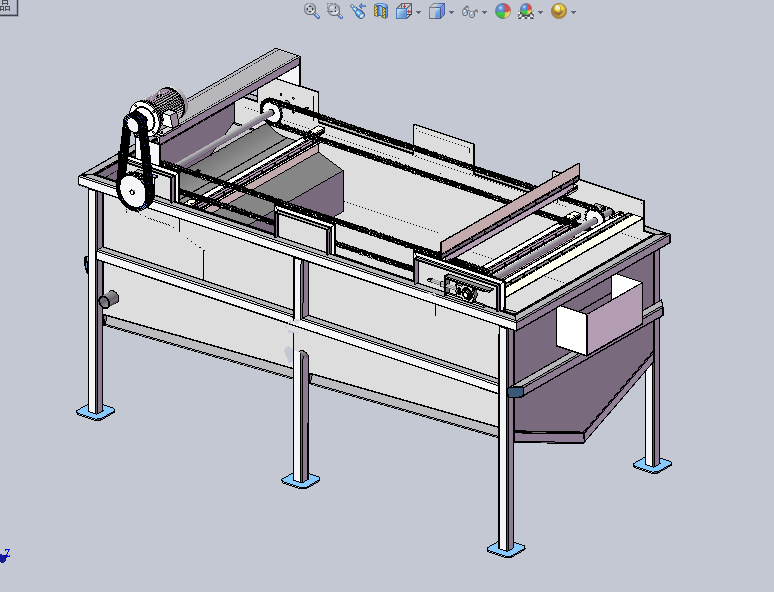774x592 pixels.
Task: Click the Display Style cube icon
Action: (437, 11)
